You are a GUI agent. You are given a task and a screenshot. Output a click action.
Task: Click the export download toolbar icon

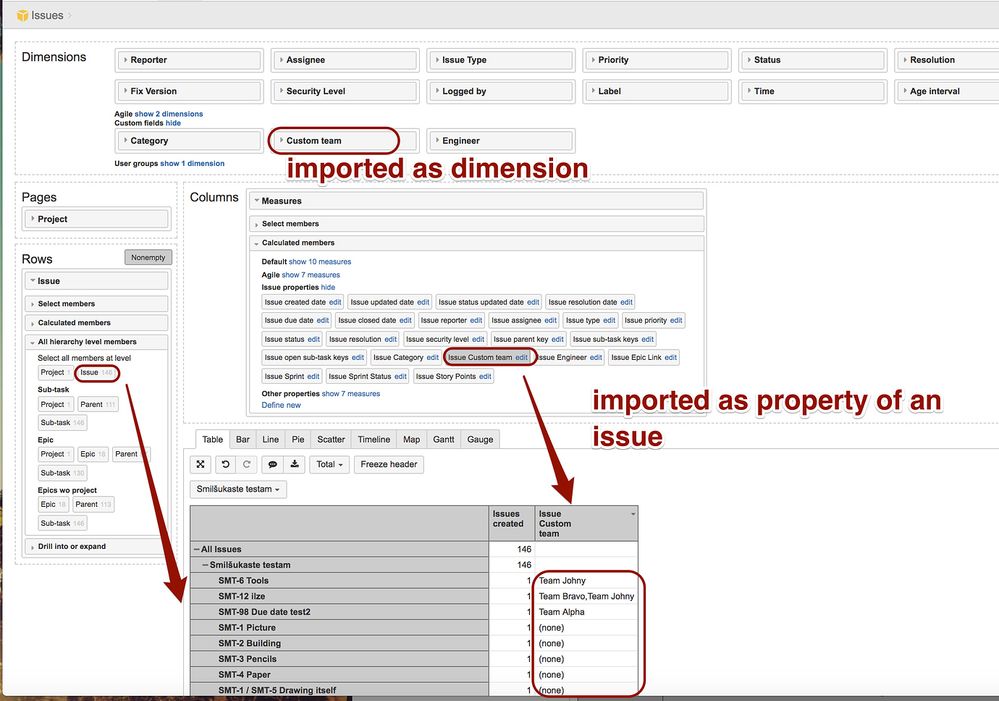tap(294, 465)
